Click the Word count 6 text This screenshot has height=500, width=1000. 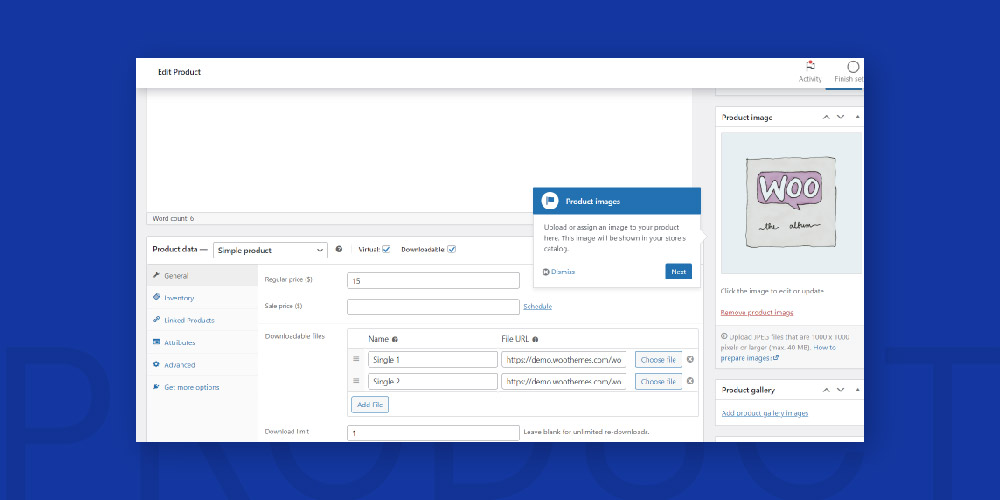(173, 219)
